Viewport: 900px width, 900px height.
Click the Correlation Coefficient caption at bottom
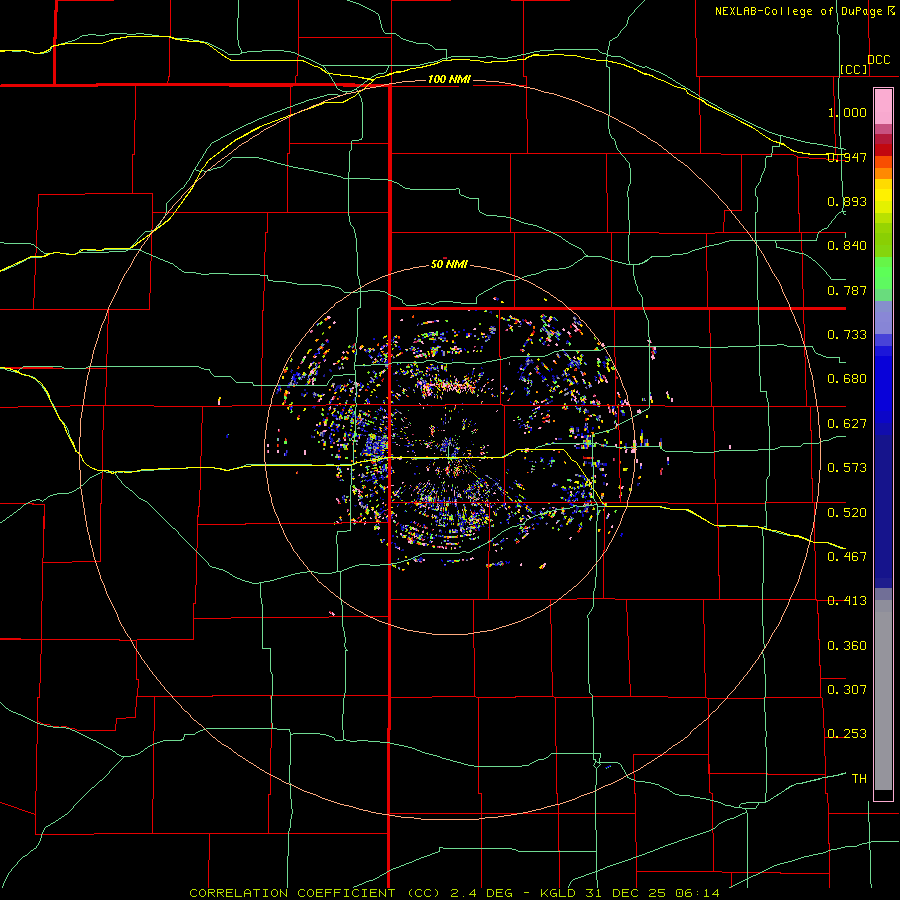(455, 893)
